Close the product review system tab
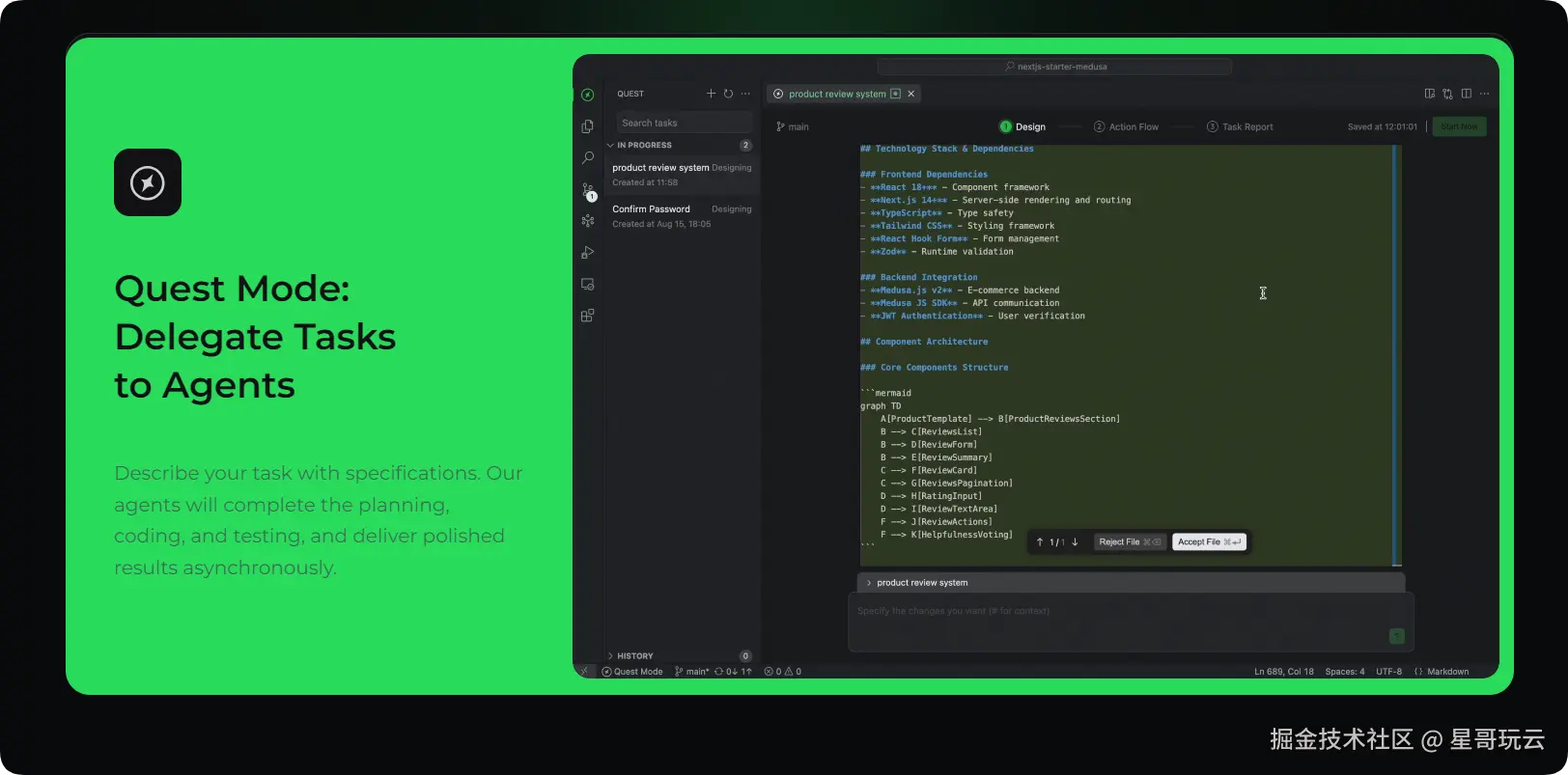Image resolution: width=1568 pixels, height=775 pixels. [x=910, y=94]
